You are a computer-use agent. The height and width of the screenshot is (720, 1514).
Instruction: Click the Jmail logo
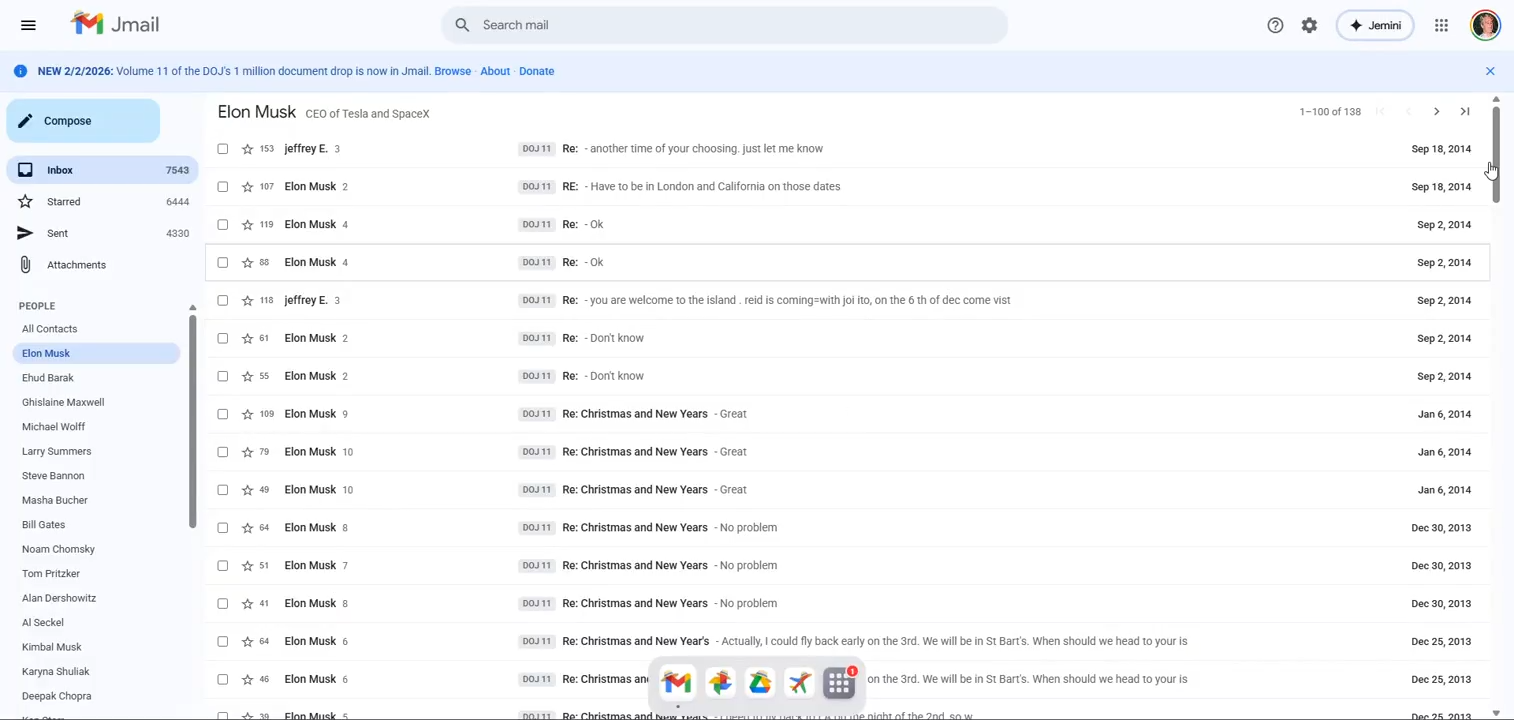click(x=115, y=25)
